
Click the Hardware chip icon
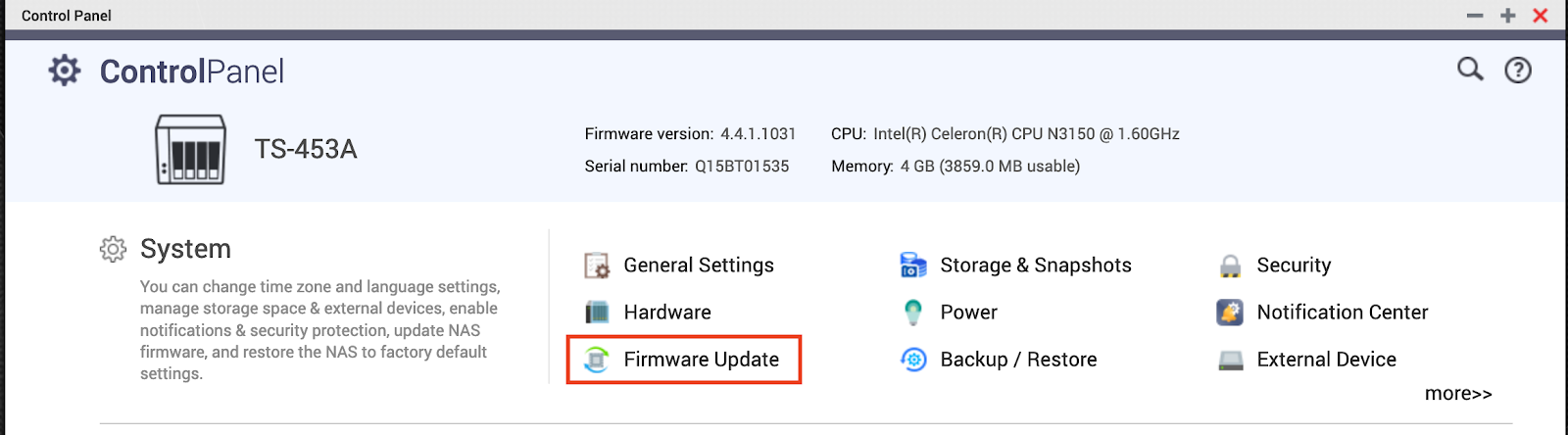click(x=597, y=313)
